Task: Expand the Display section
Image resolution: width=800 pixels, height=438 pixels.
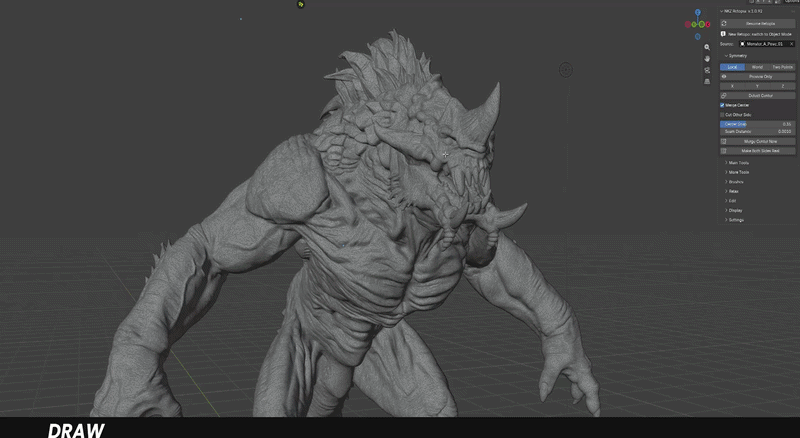Action: click(x=734, y=210)
